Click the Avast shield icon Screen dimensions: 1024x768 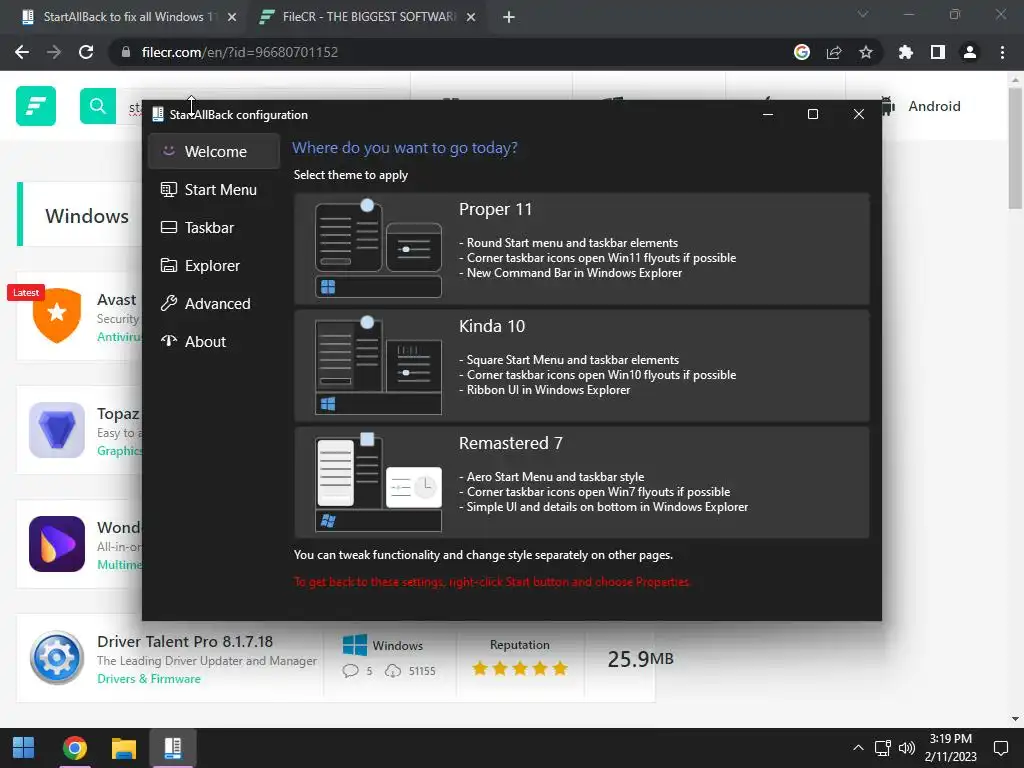57,315
